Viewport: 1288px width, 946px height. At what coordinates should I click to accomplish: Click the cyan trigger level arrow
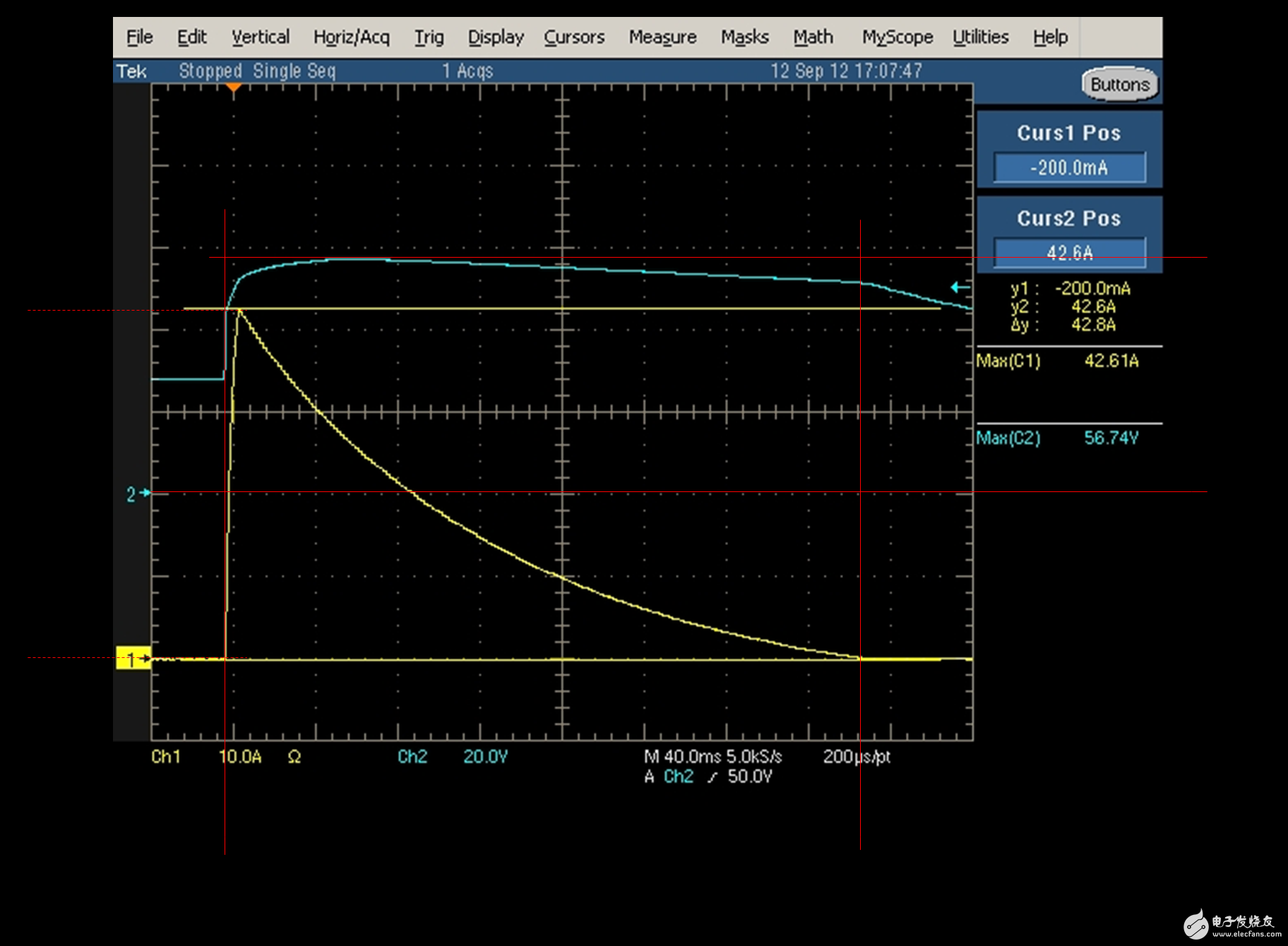(960, 287)
